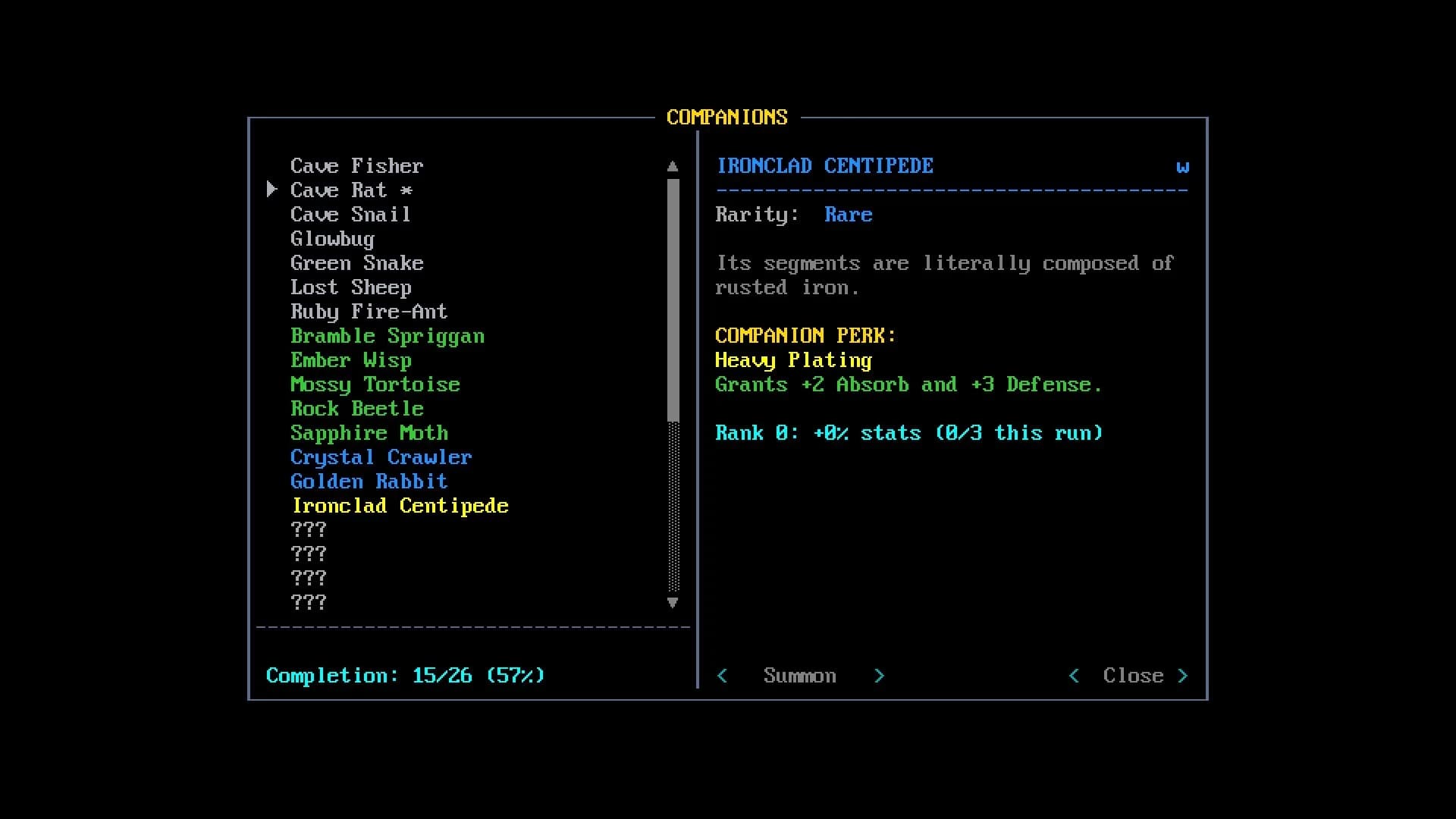Click the companion list scrollbar thumb
Screen dimensions: 1456x819
click(673, 300)
